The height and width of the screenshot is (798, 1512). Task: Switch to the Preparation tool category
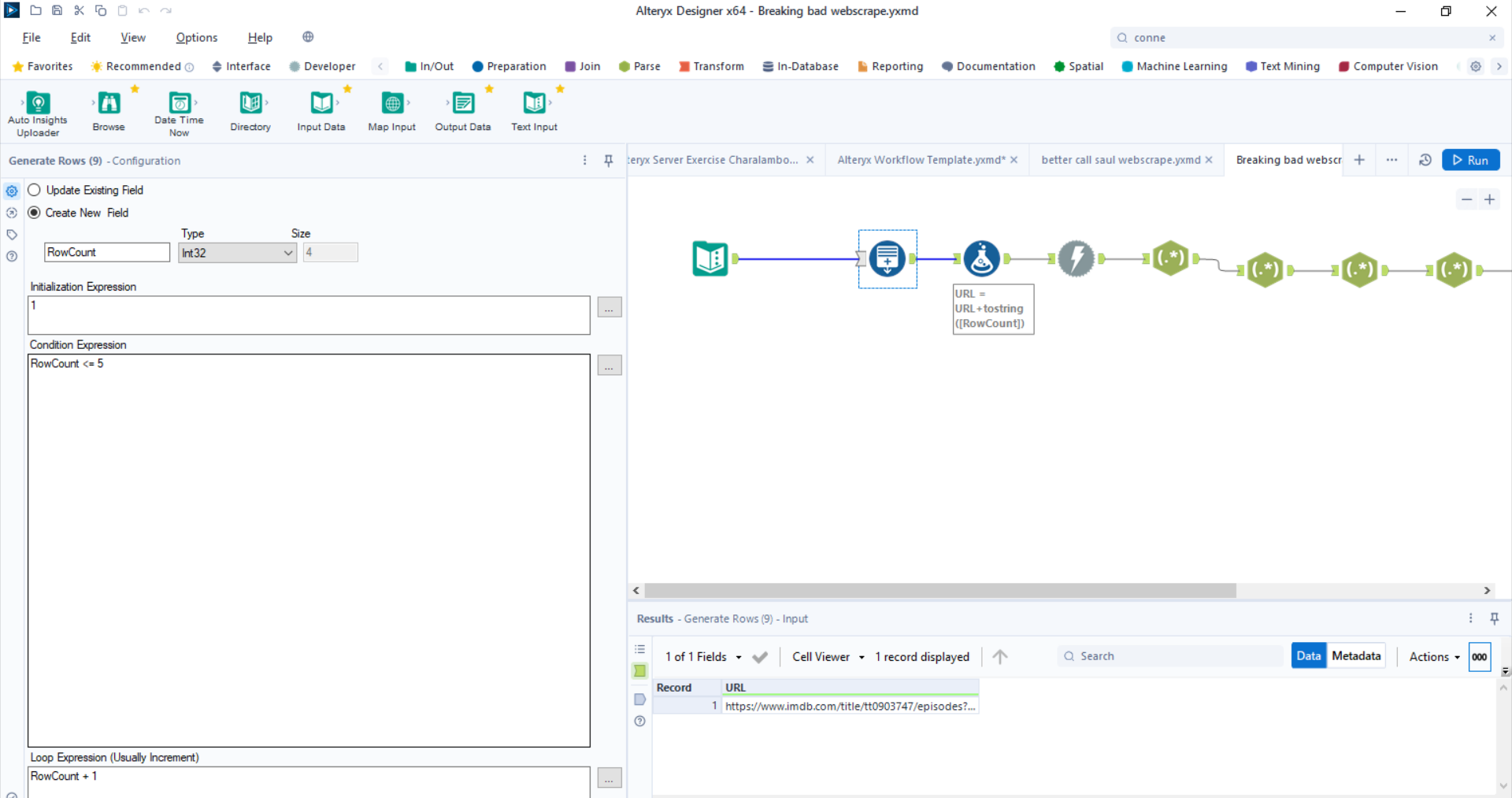509,66
